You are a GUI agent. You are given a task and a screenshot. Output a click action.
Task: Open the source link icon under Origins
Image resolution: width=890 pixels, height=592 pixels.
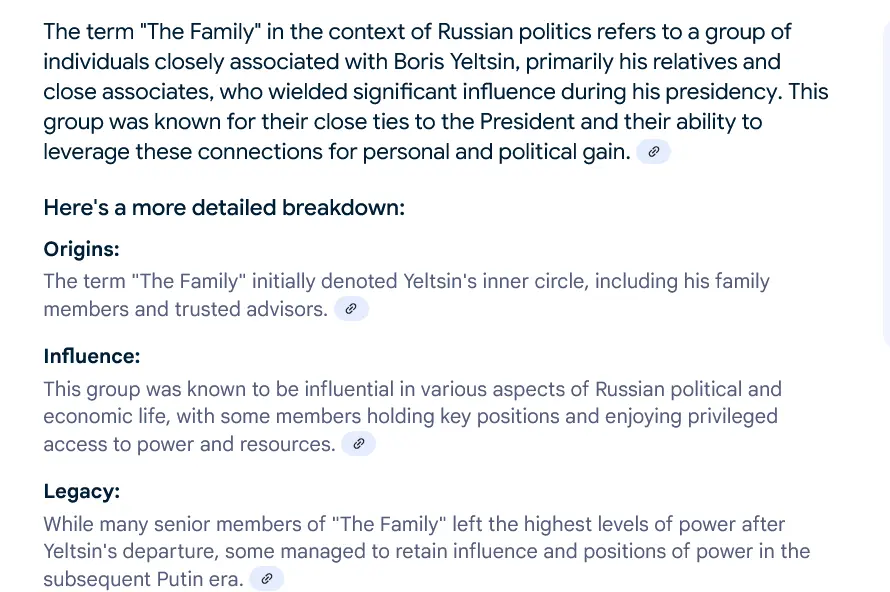tap(351, 309)
